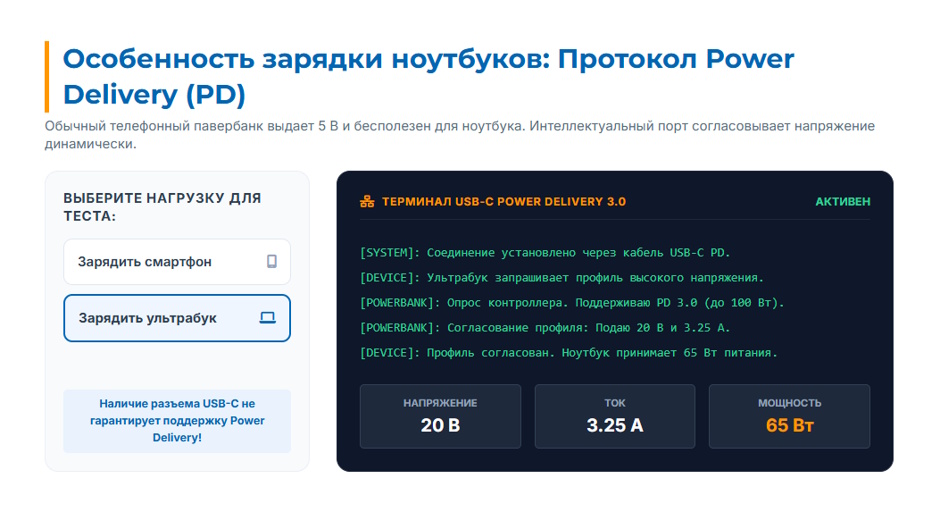Select the 'Зарядить смартфон' load button

click(x=177, y=262)
